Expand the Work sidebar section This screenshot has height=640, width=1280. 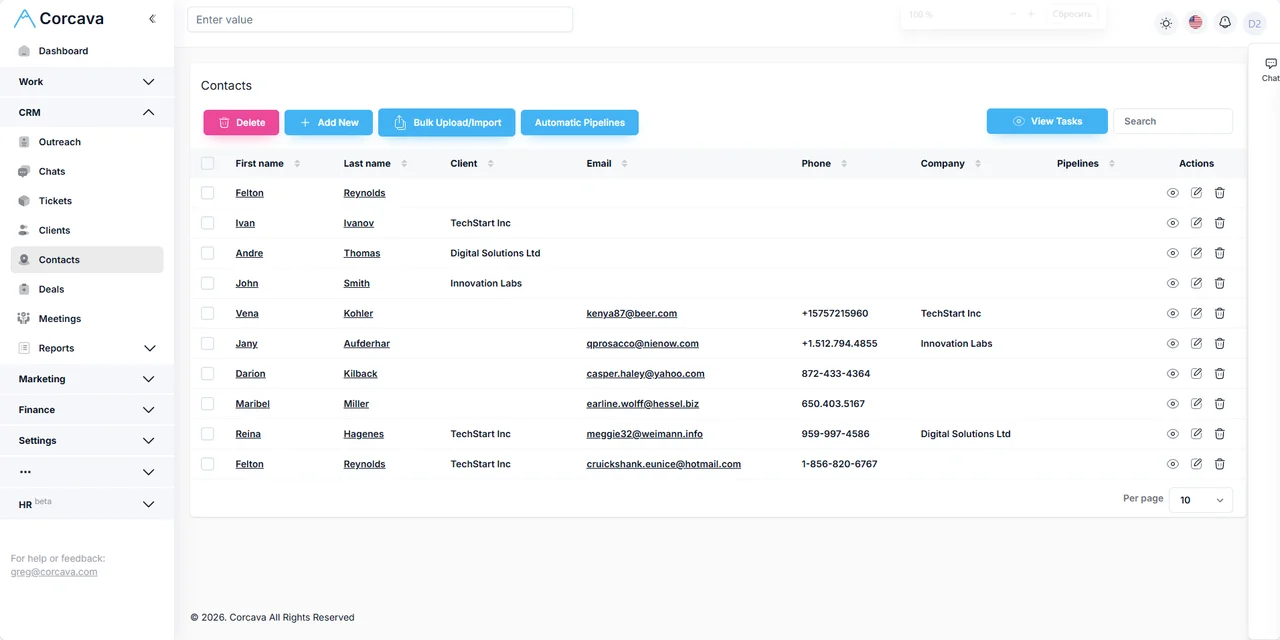point(87,82)
